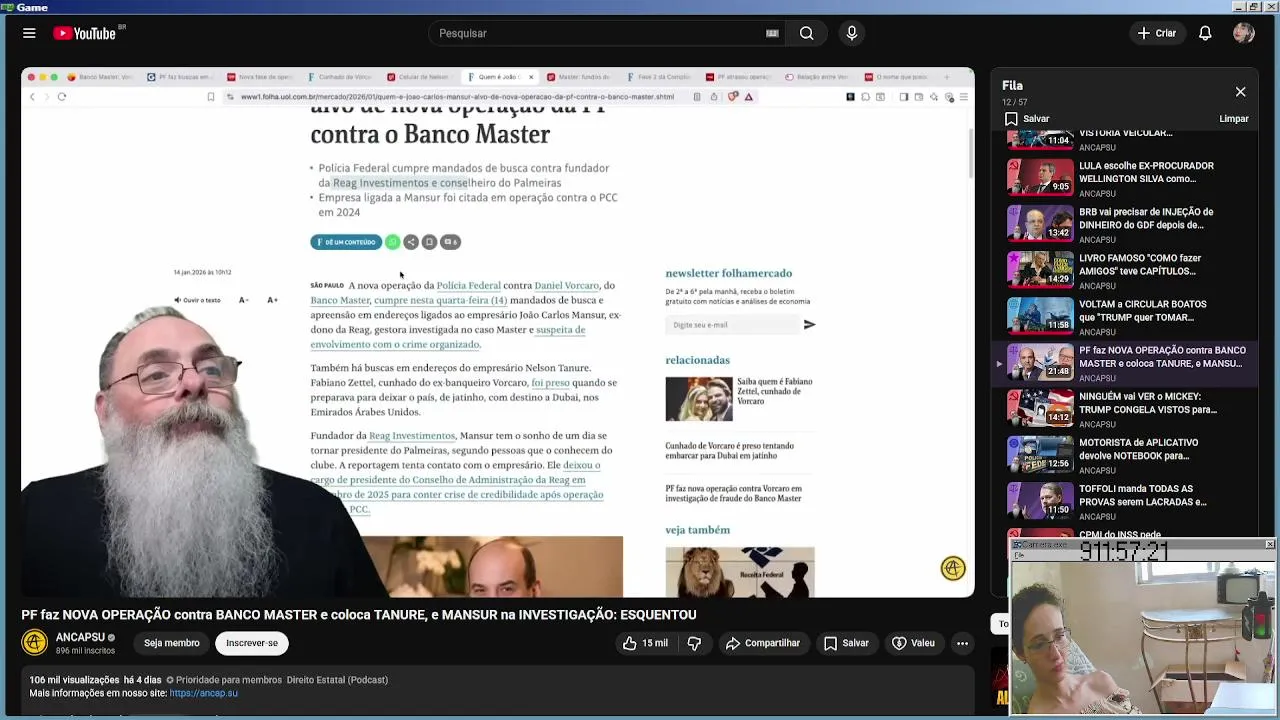Open related story Cunhado de Vorcaro é preso
This screenshot has height=720, width=1280.
(730, 451)
